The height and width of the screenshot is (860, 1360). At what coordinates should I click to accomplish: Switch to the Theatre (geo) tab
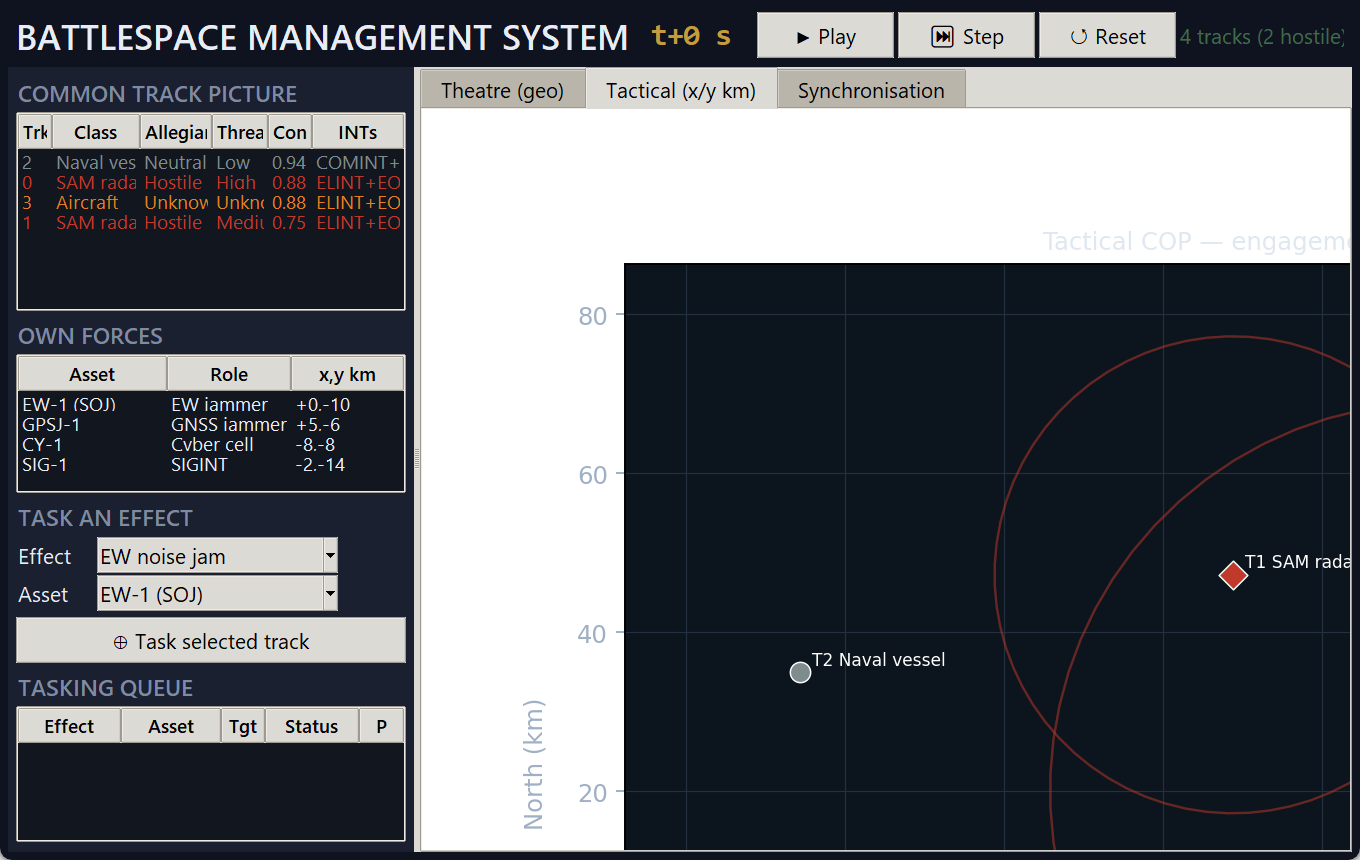click(x=502, y=90)
